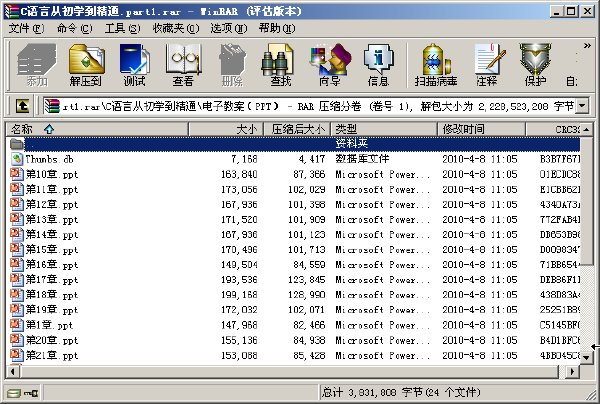Open the 帮助(H) menu
600x404 pixels.
pyautogui.click(x=277, y=28)
